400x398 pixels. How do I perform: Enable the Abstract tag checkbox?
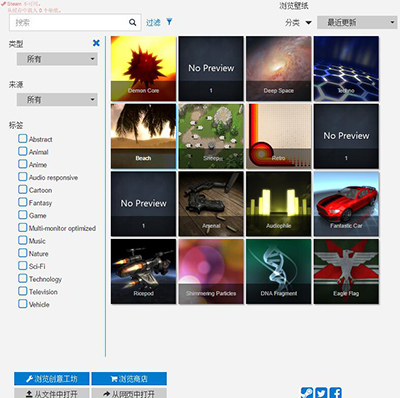23,138
